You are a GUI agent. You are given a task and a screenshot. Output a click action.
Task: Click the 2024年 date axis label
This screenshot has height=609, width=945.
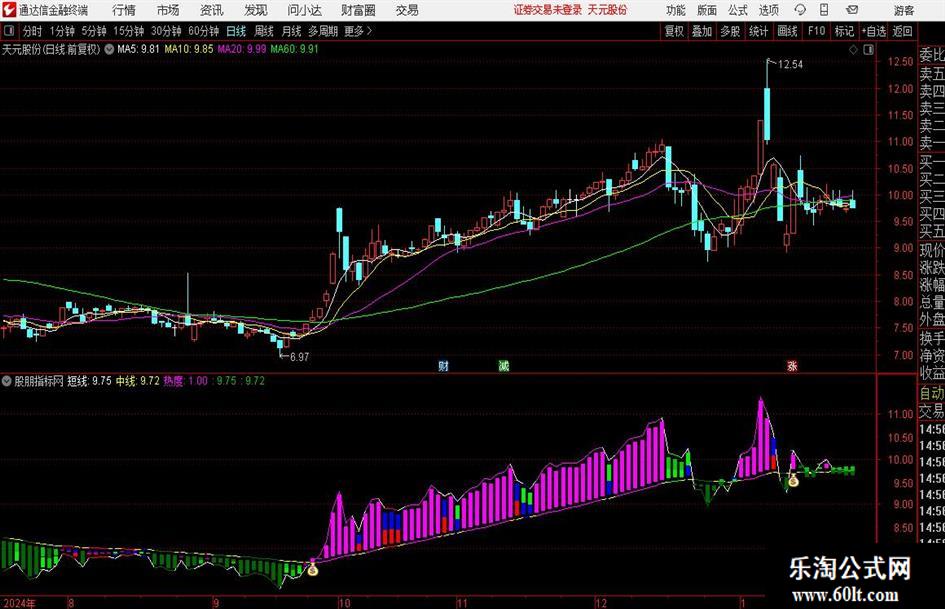[x=19, y=603]
